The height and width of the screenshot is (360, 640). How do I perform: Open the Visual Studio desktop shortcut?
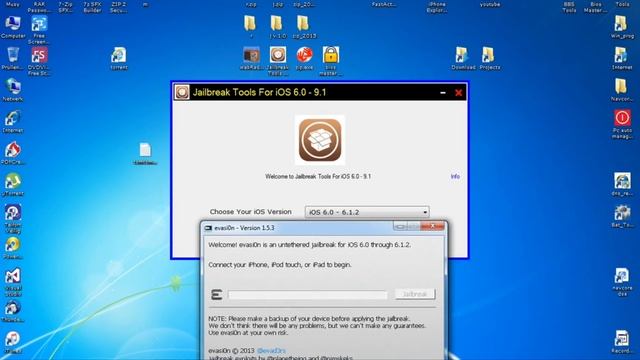(13, 282)
